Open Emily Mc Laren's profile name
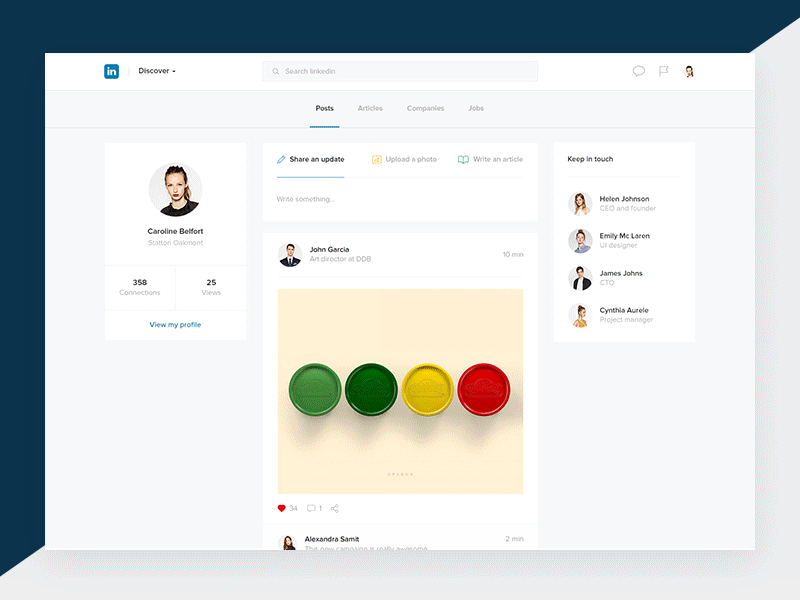Image resolution: width=800 pixels, height=600 pixels. (624, 236)
